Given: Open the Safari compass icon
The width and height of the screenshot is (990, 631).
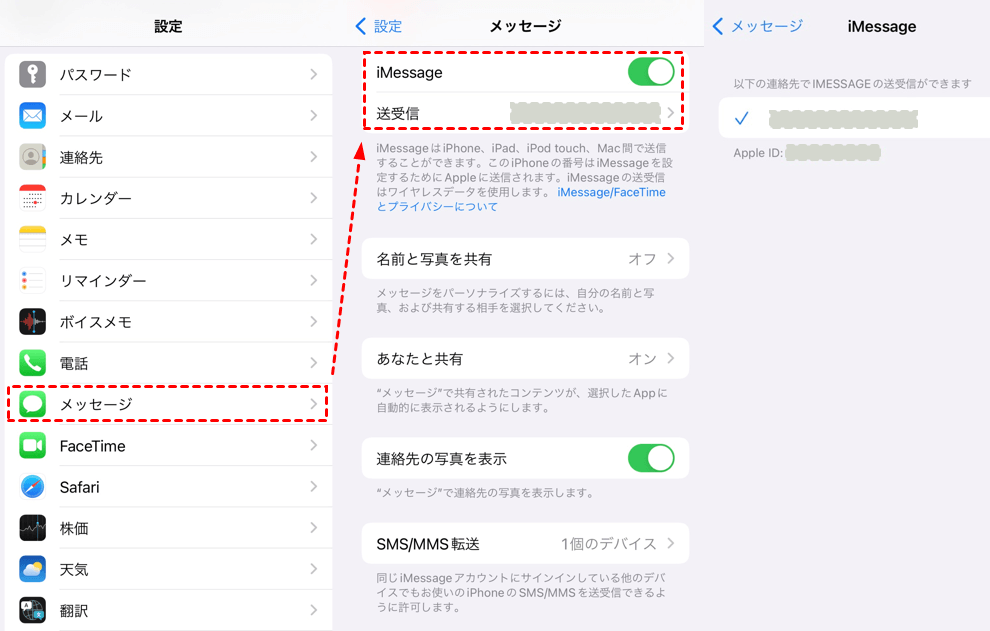Looking at the screenshot, I should 33,487.
